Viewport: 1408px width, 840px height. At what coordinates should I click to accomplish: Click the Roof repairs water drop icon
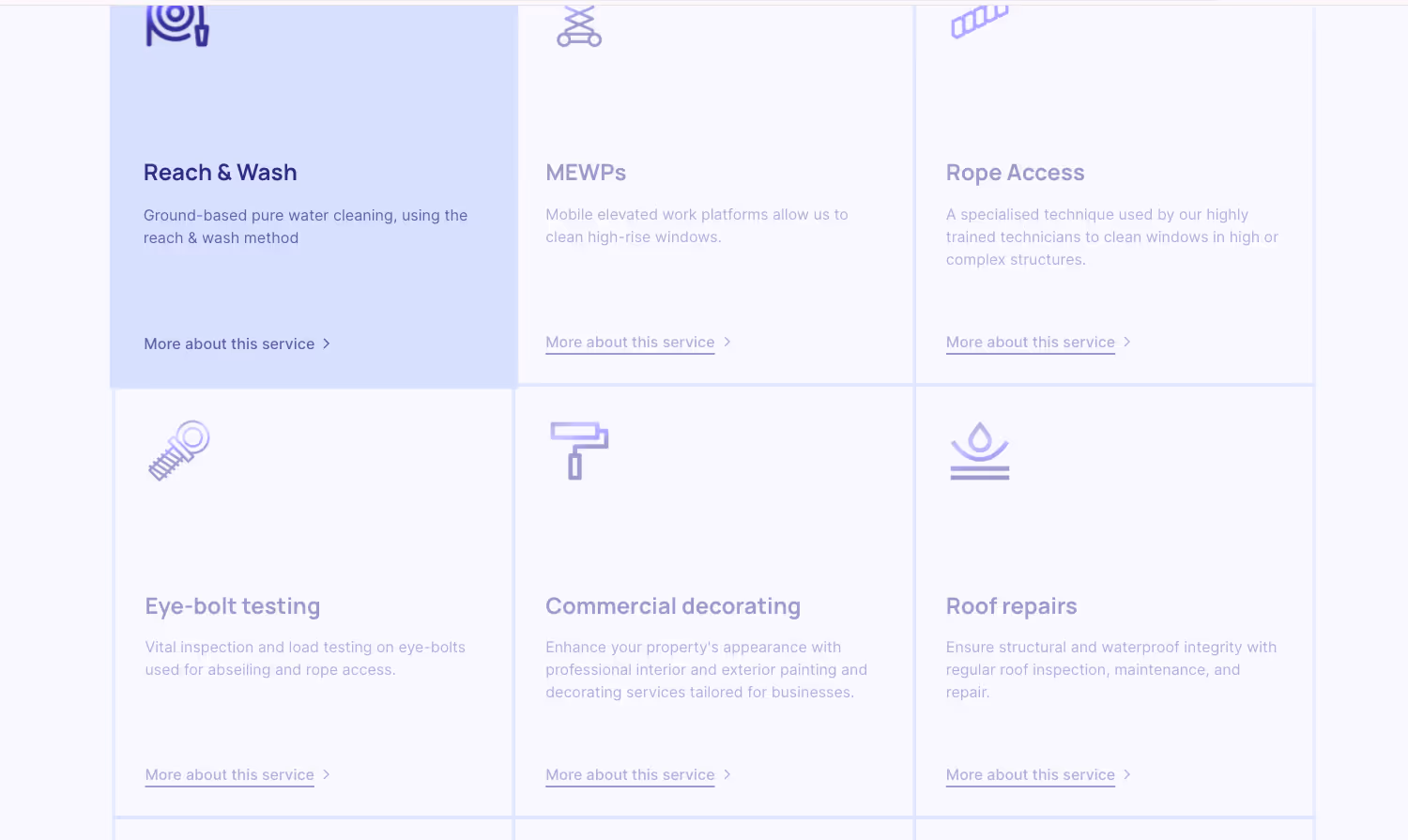980,451
